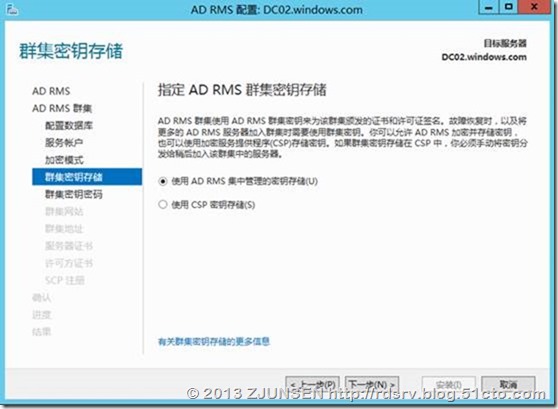Image resolution: width=558 pixels, height=409 pixels.
Task: Go to 服务帐户 step
Action: 64,142
